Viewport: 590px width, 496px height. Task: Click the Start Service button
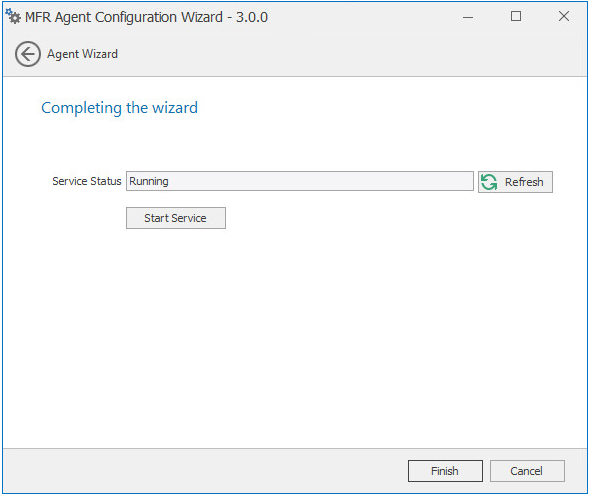click(176, 218)
